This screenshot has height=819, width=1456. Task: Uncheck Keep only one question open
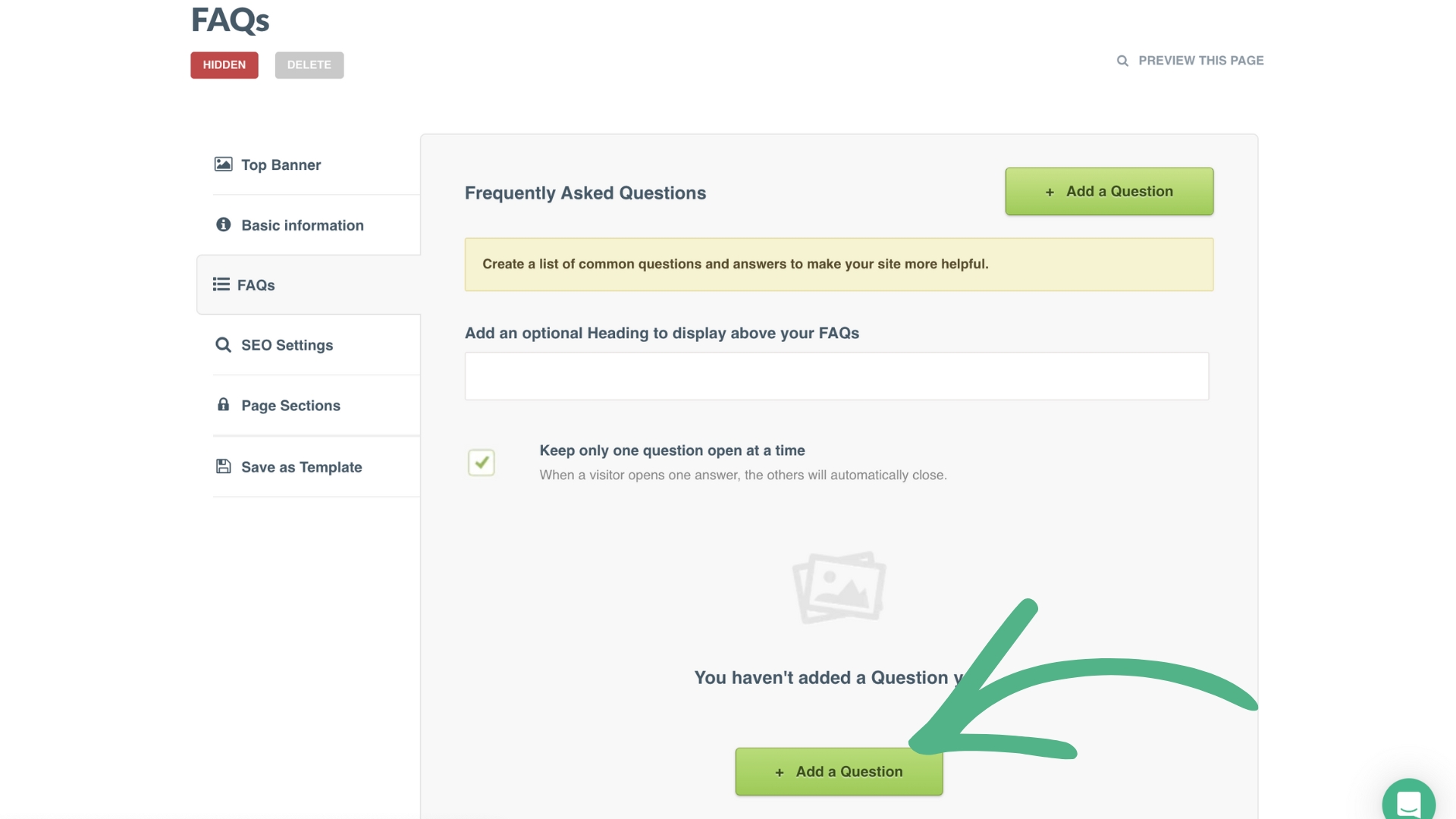(482, 463)
